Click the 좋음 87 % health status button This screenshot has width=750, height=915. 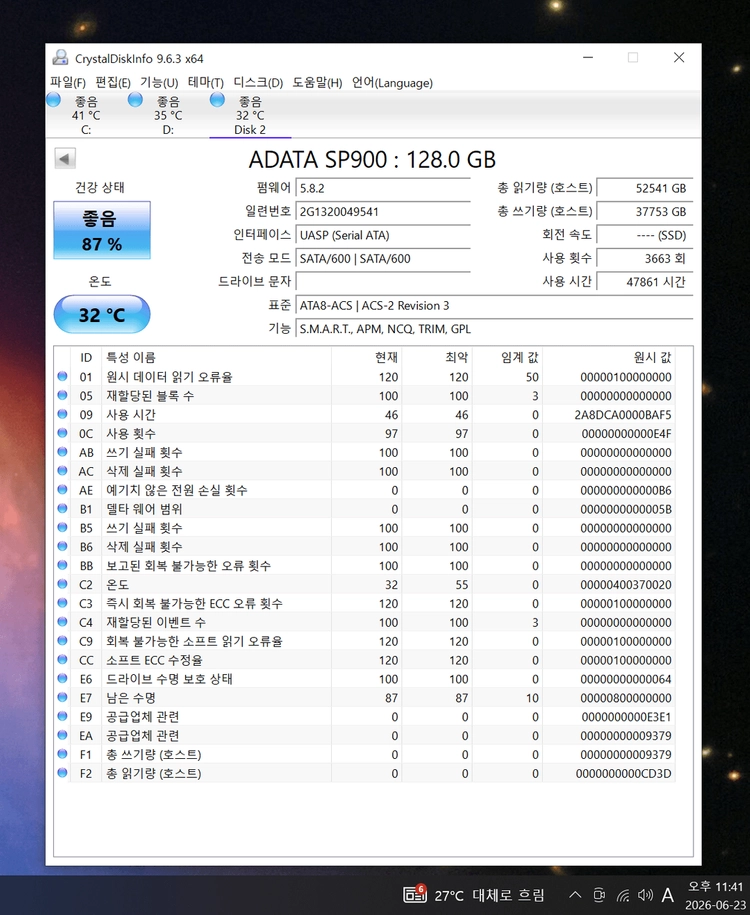click(x=102, y=230)
